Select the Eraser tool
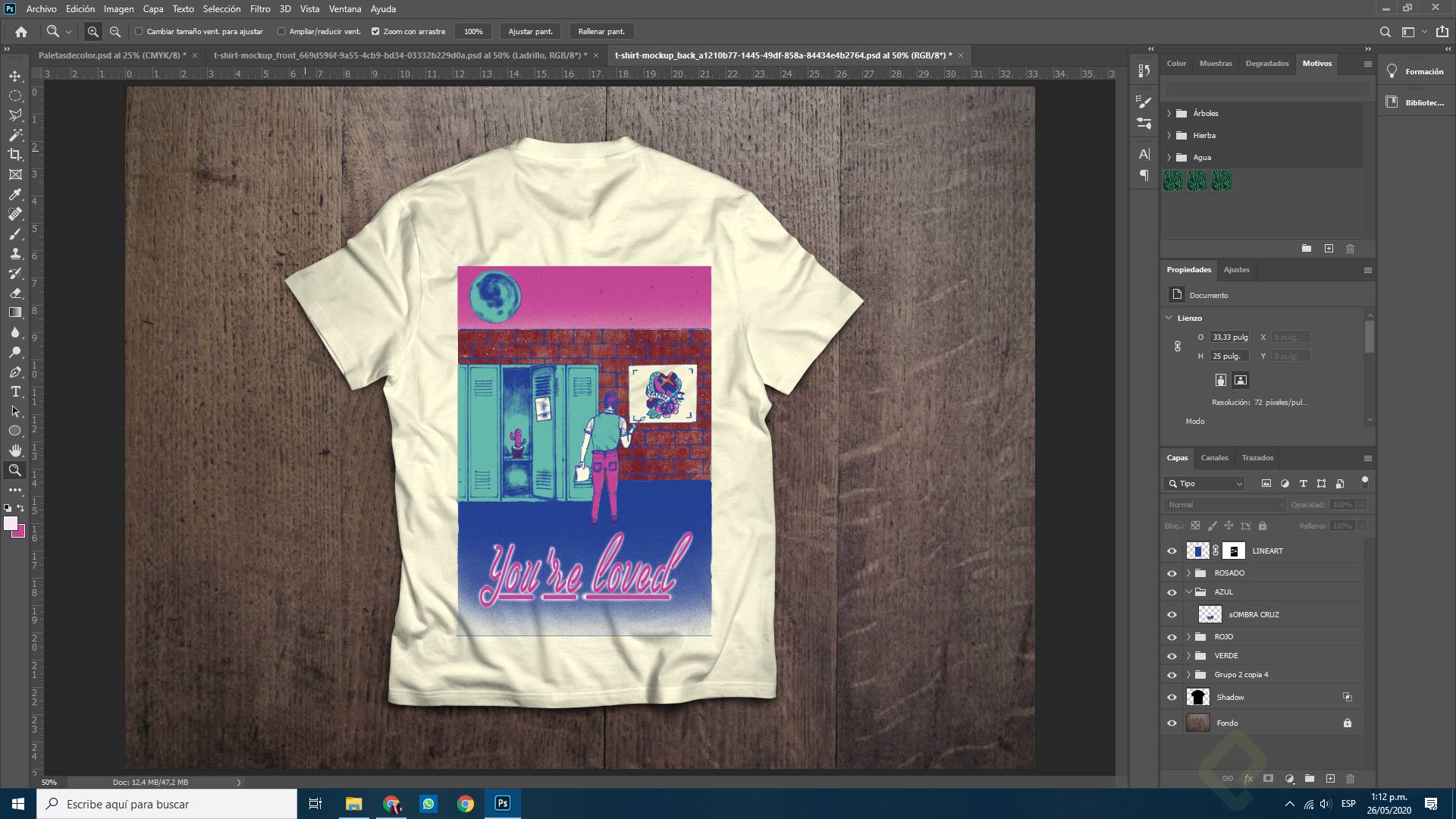 (15, 293)
